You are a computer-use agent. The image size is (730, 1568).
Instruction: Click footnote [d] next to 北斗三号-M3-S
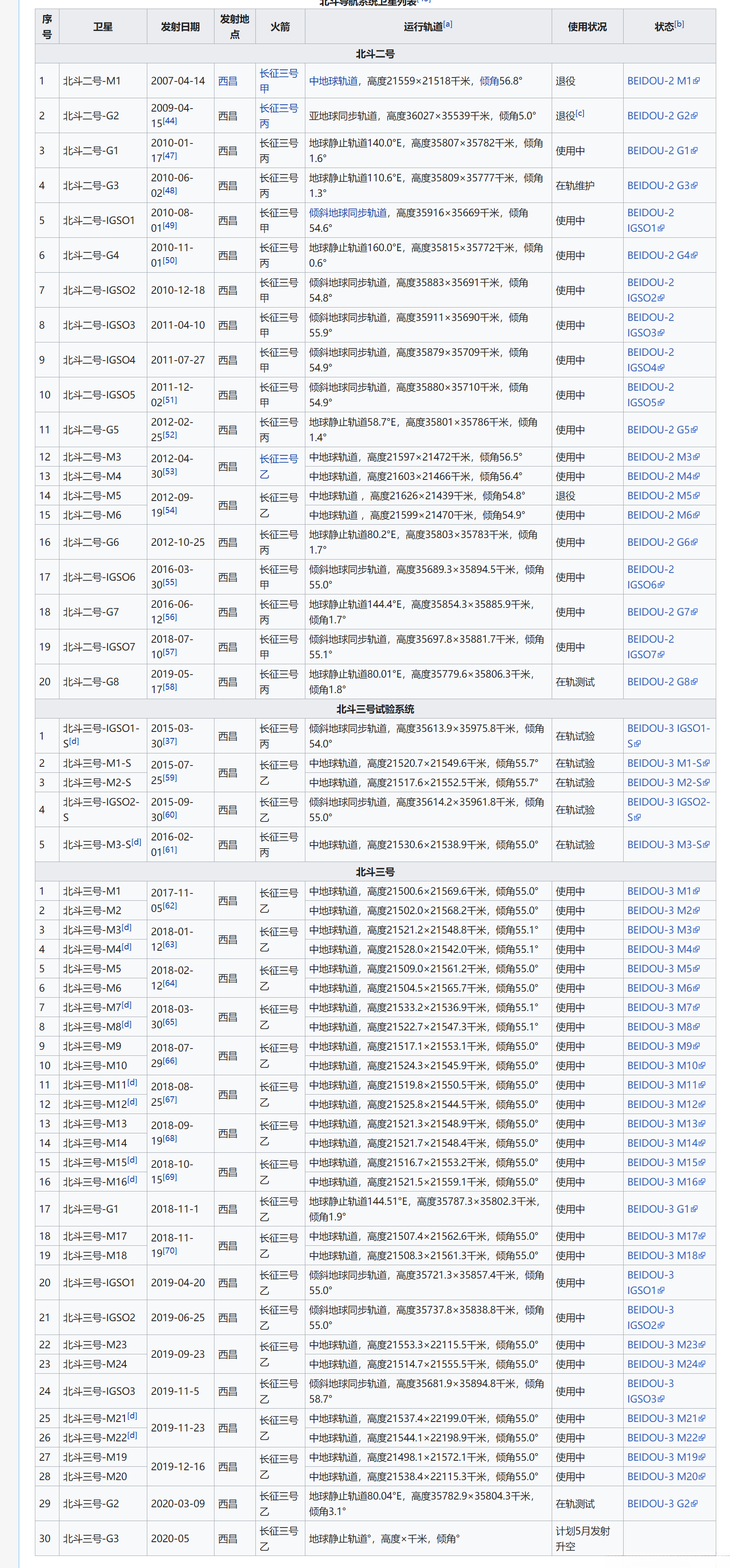point(136,843)
